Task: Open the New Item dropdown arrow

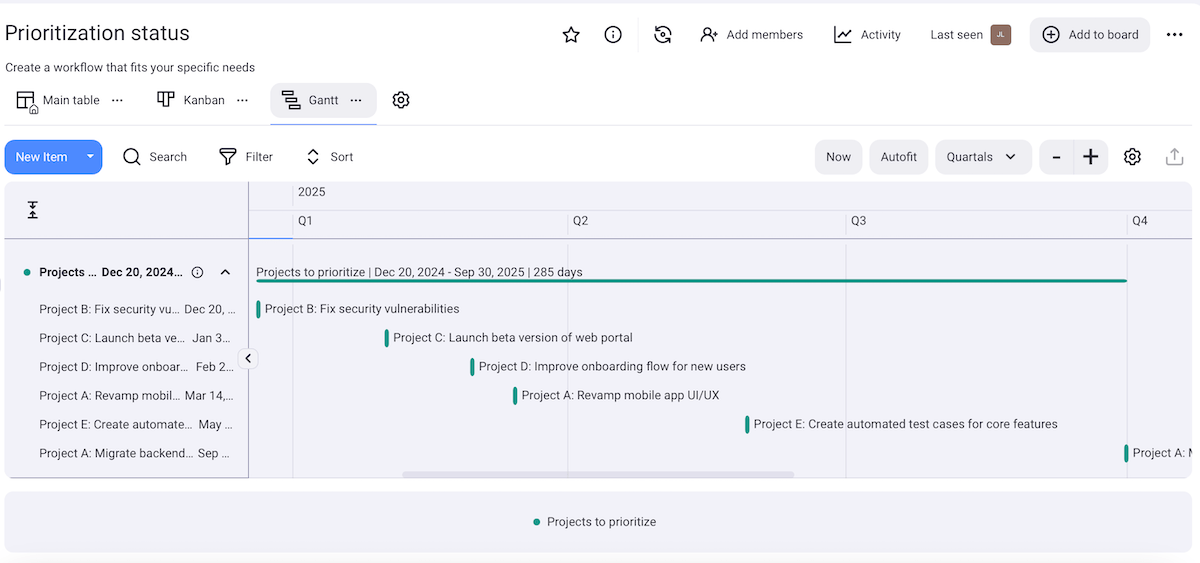Action: click(90, 157)
